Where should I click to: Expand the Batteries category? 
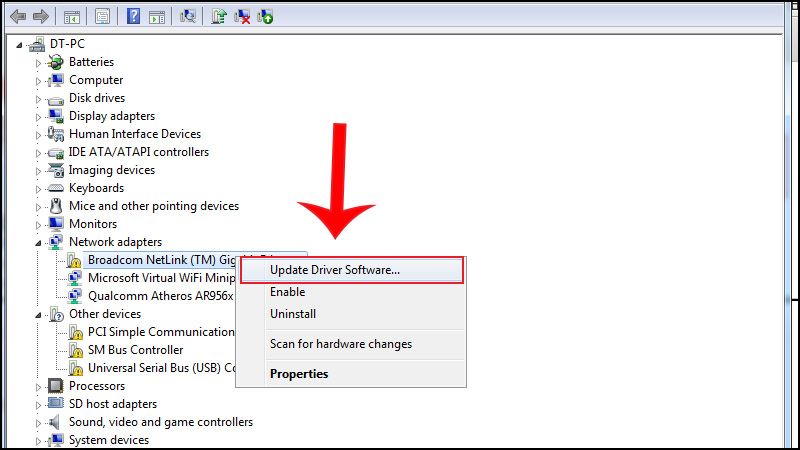coord(40,62)
